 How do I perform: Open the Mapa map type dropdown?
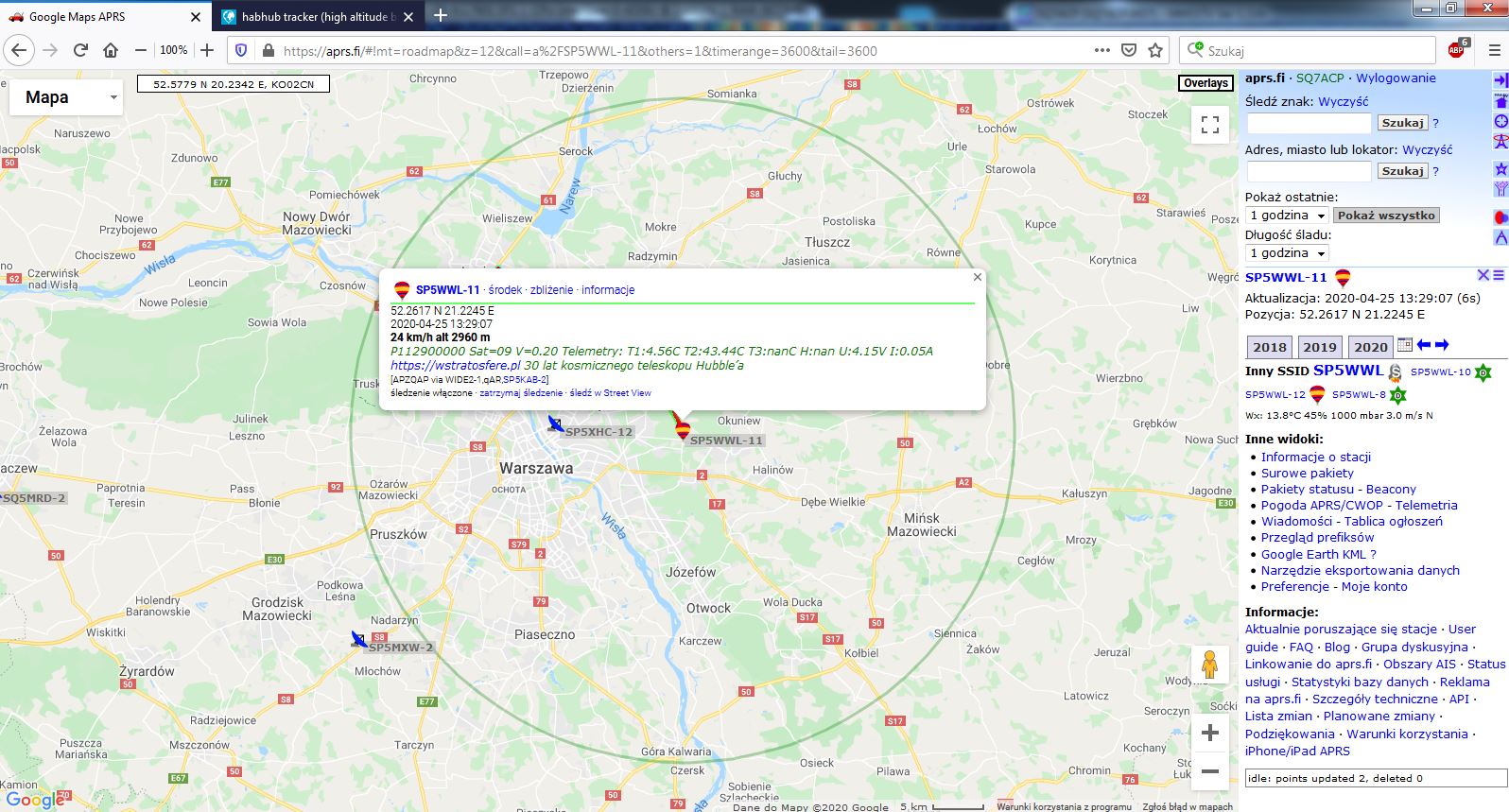66,97
